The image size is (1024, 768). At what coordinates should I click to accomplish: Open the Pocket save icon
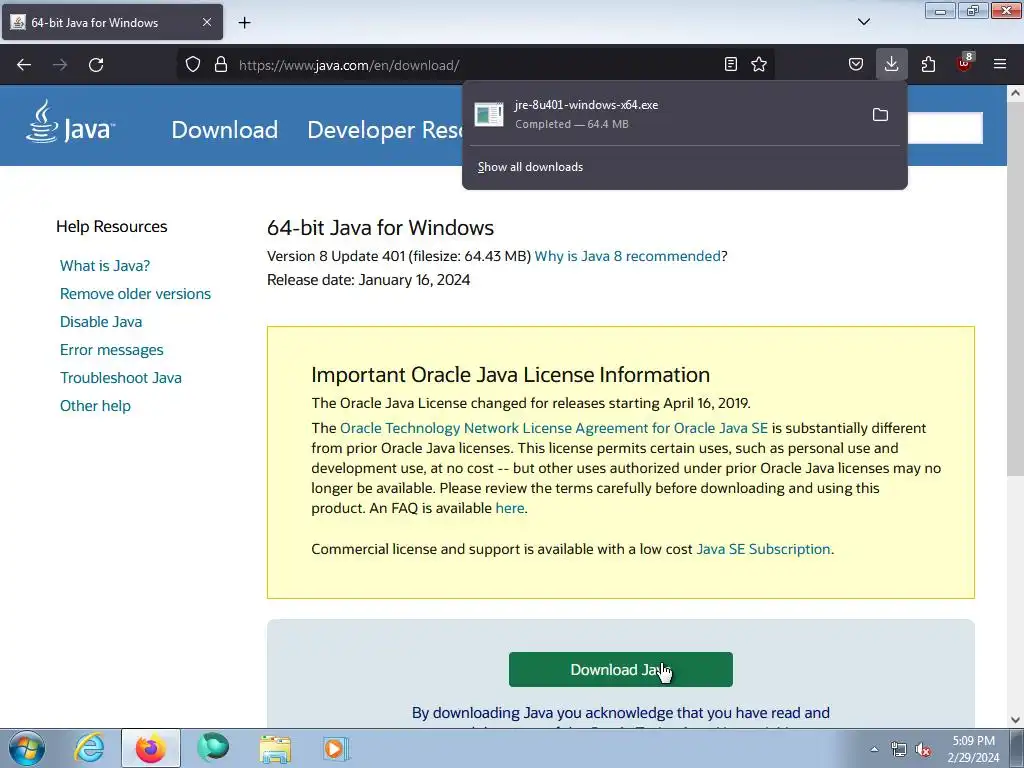[856, 64]
